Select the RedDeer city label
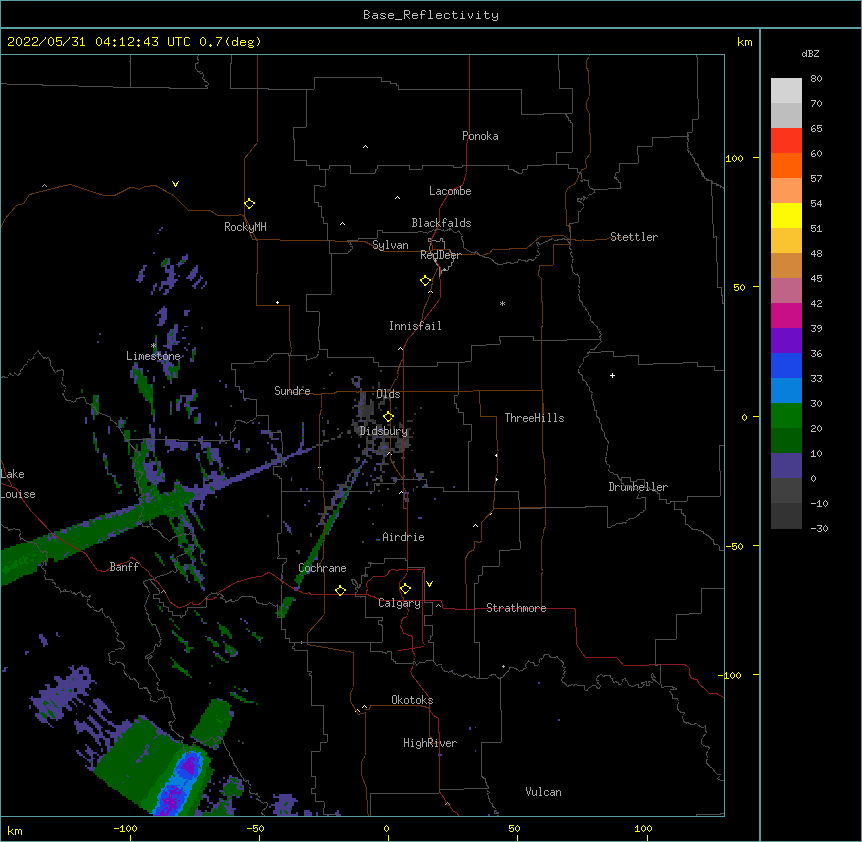This screenshot has height=842, width=862. (440, 255)
